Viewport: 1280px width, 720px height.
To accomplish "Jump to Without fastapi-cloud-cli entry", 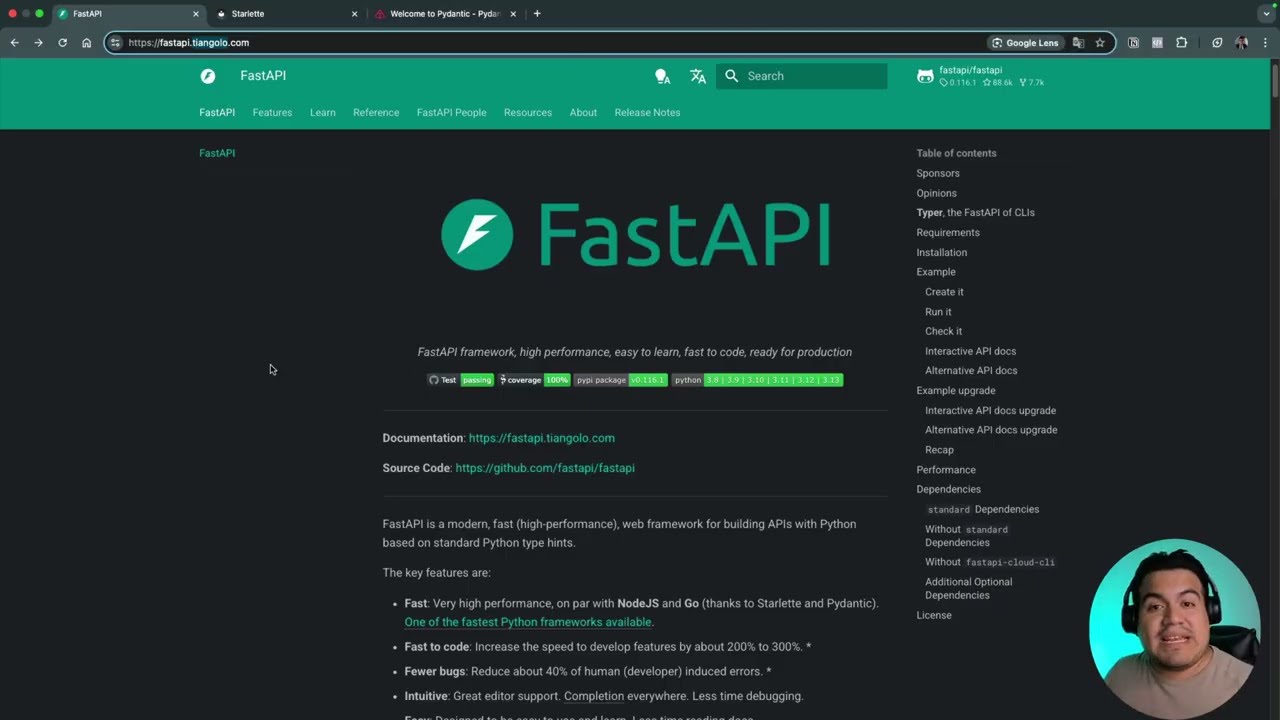I will pyautogui.click(x=990, y=562).
